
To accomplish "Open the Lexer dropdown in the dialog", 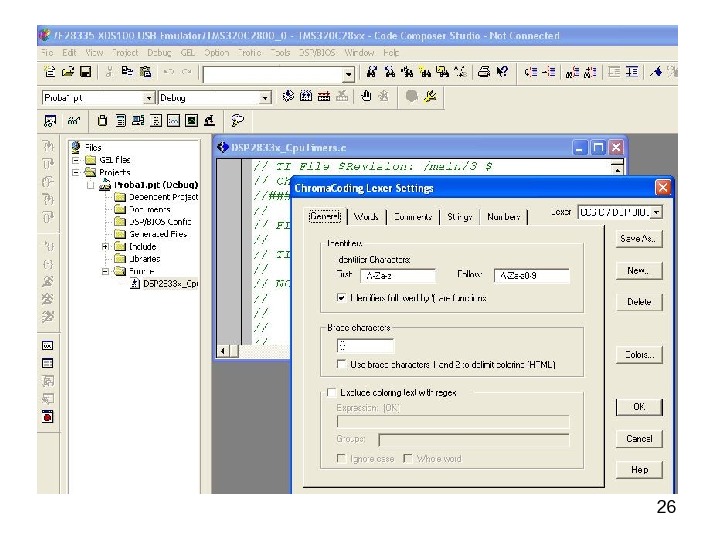I will pos(657,212).
